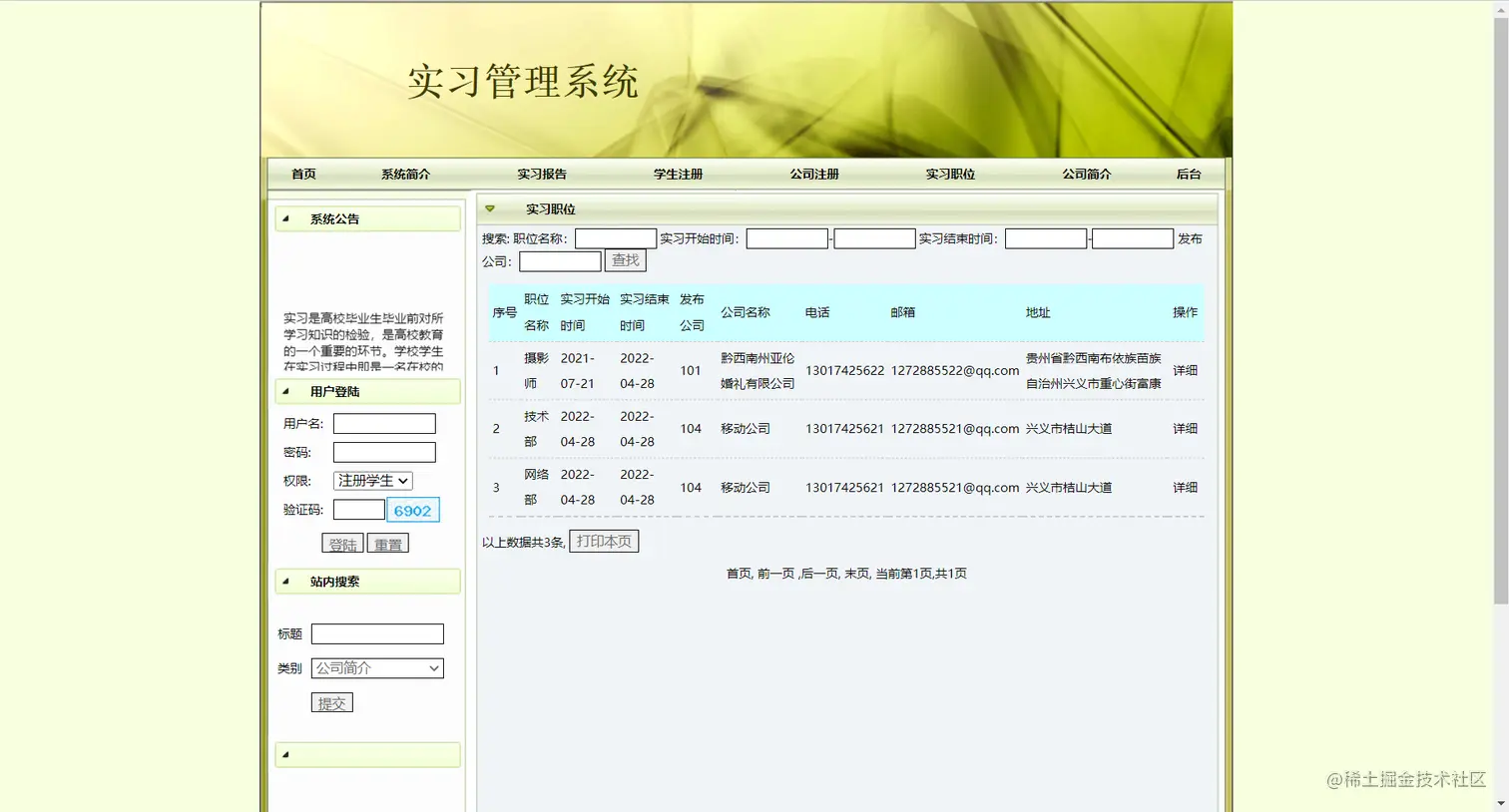Screen dimensions: 1509x812
Task: Click the 地址 column header
Action: coord(1038,312)
